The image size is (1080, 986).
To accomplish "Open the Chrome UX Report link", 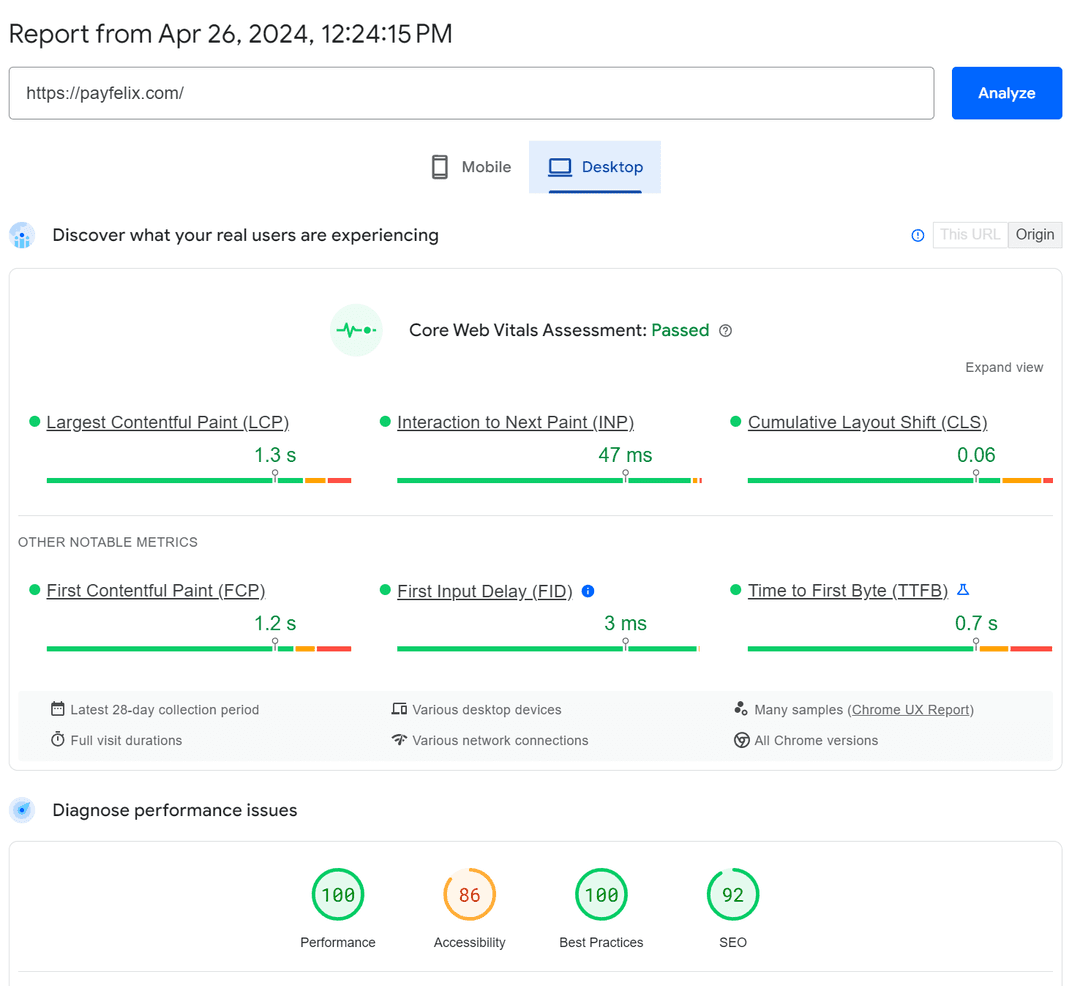I will coord(911,709).
